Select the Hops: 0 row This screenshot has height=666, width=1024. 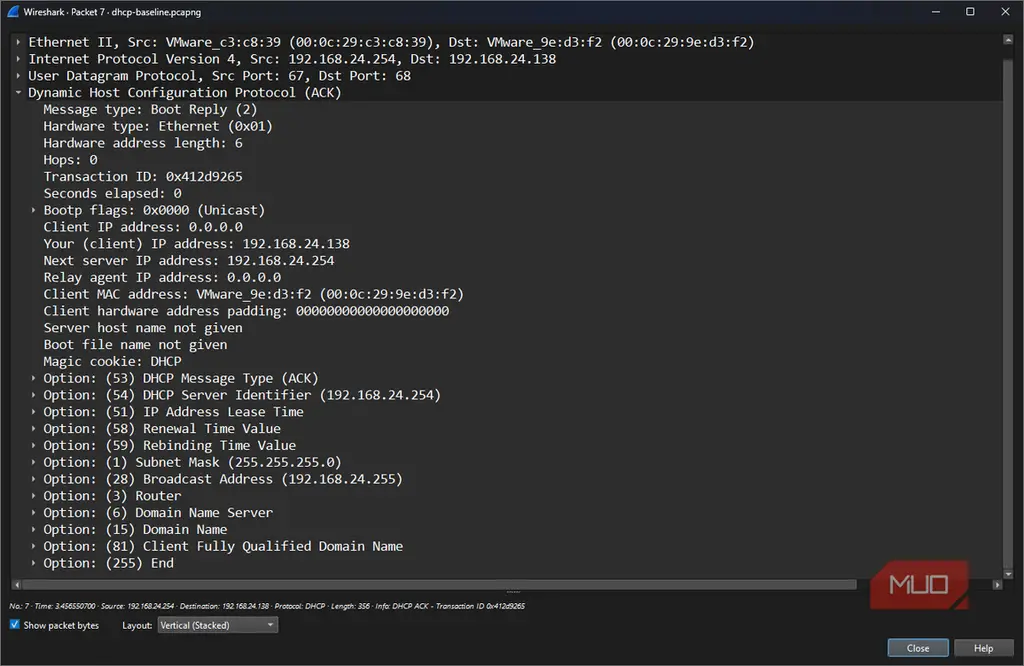[x=71, y=160]
